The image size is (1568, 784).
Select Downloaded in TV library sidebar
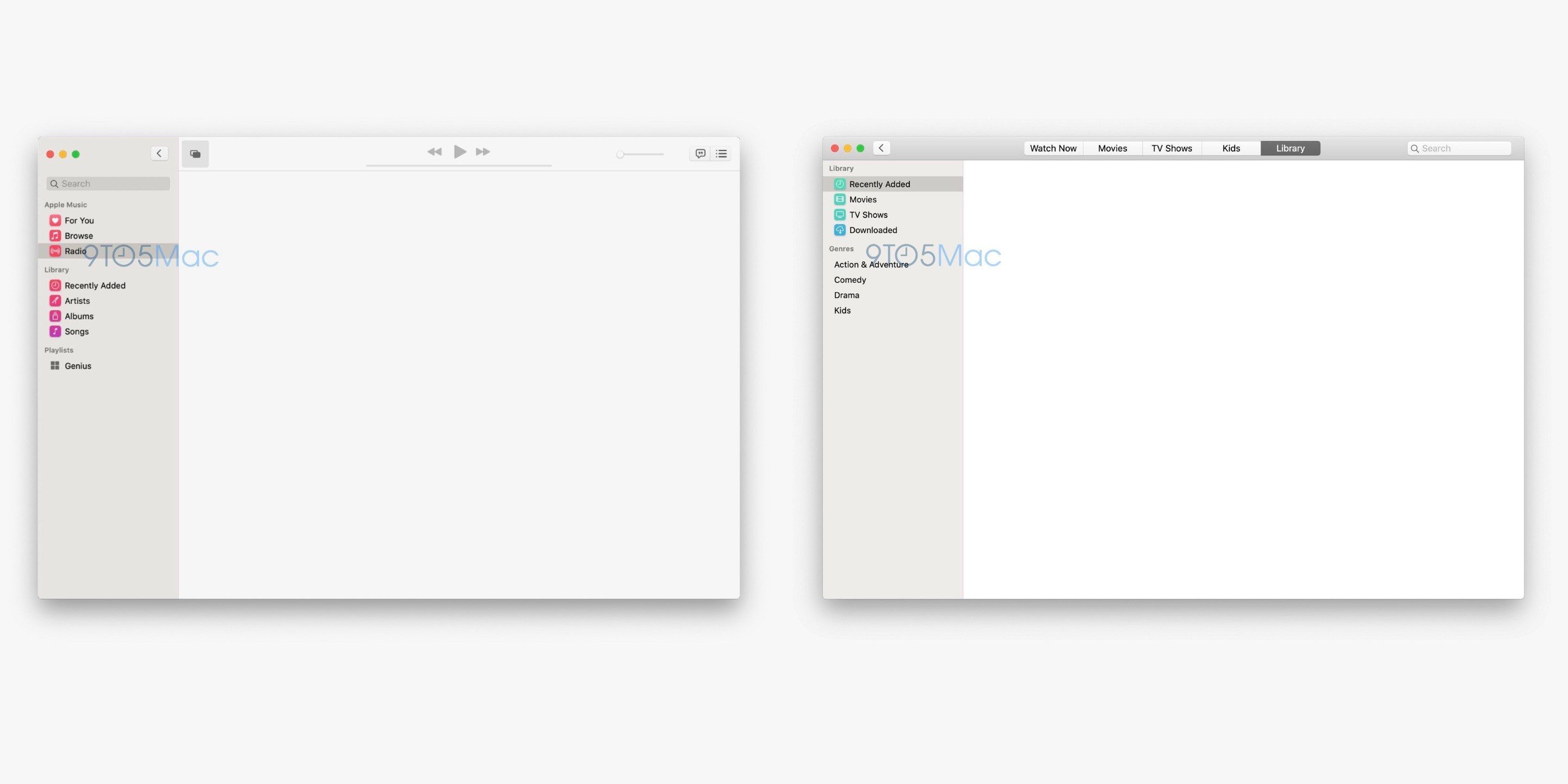click(x=873, y=230)
